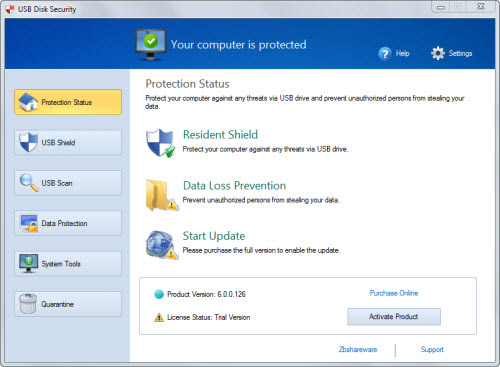
Task: Select Data Protection in sidebar
Action: tap(68, 223)
